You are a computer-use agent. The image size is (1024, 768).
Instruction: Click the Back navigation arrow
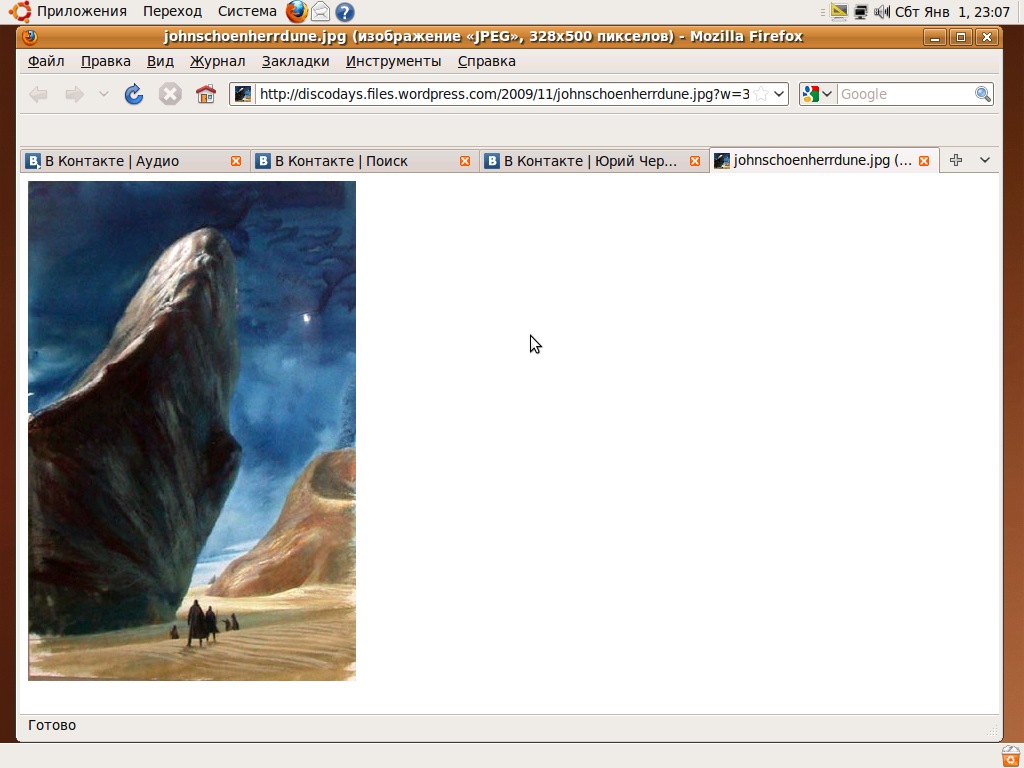38,94
